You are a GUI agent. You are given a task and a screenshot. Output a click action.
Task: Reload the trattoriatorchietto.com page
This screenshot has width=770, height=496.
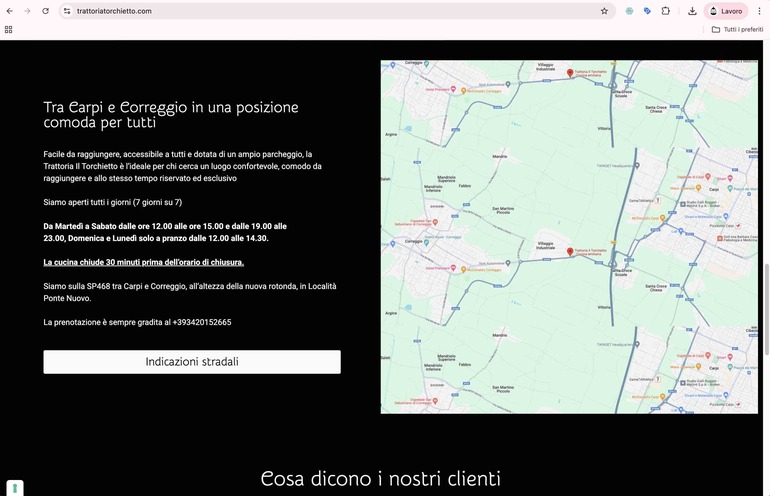45,11
